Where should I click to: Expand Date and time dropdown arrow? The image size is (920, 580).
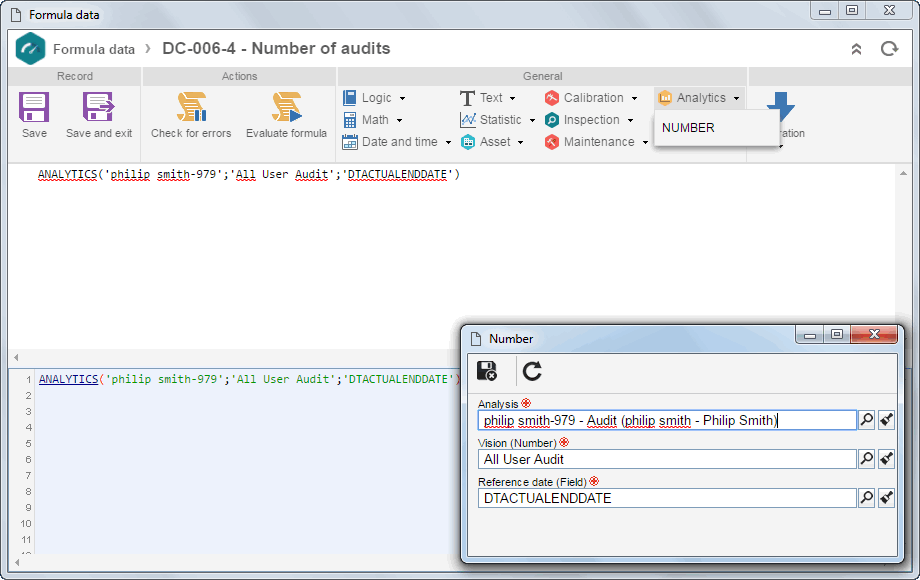tap(448, 143)
